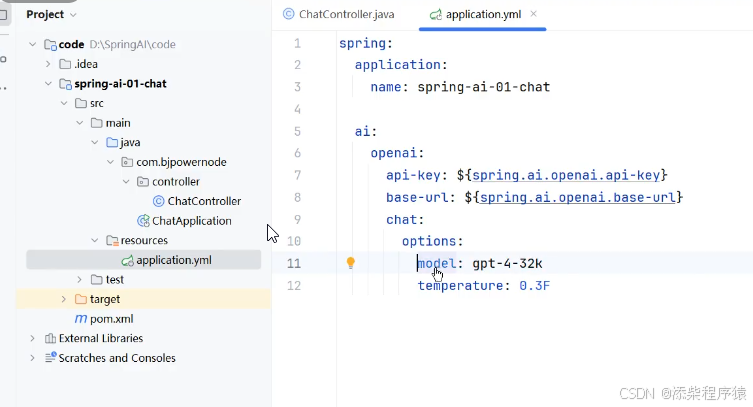Click the resources folder icon

tap(112, 240)
